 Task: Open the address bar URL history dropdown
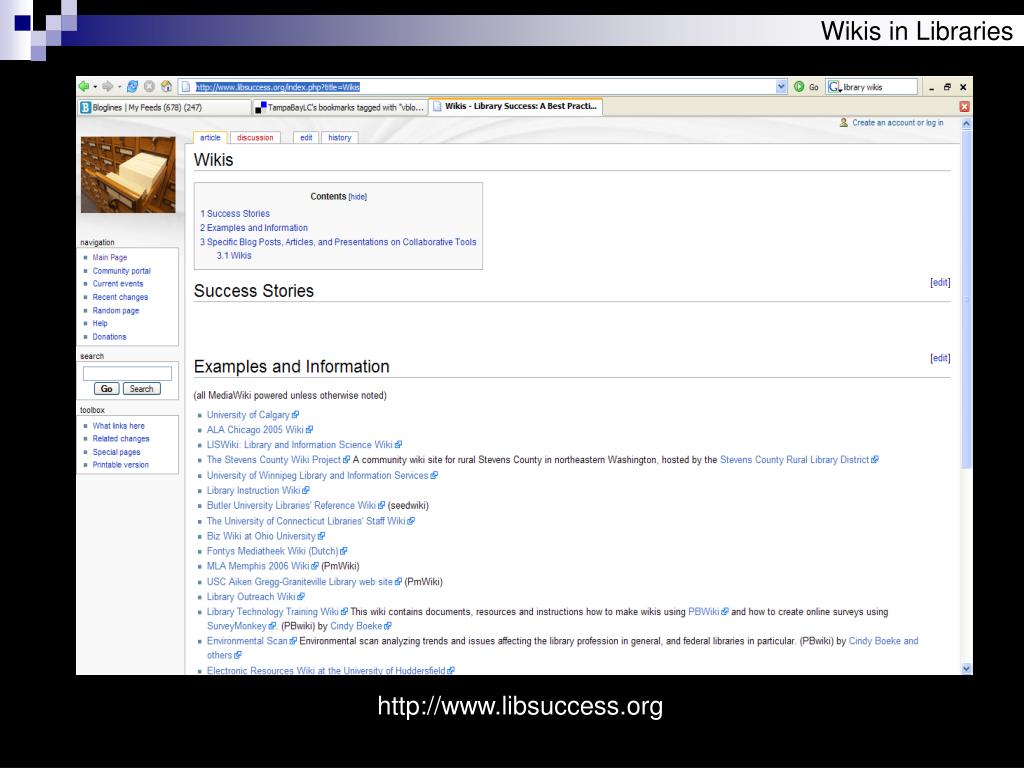(x=781, y=87)
